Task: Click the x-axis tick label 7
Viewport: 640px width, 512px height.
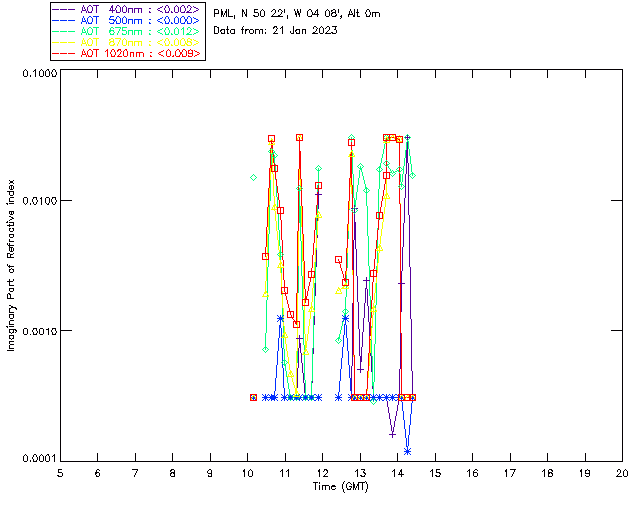Action: 135,473
